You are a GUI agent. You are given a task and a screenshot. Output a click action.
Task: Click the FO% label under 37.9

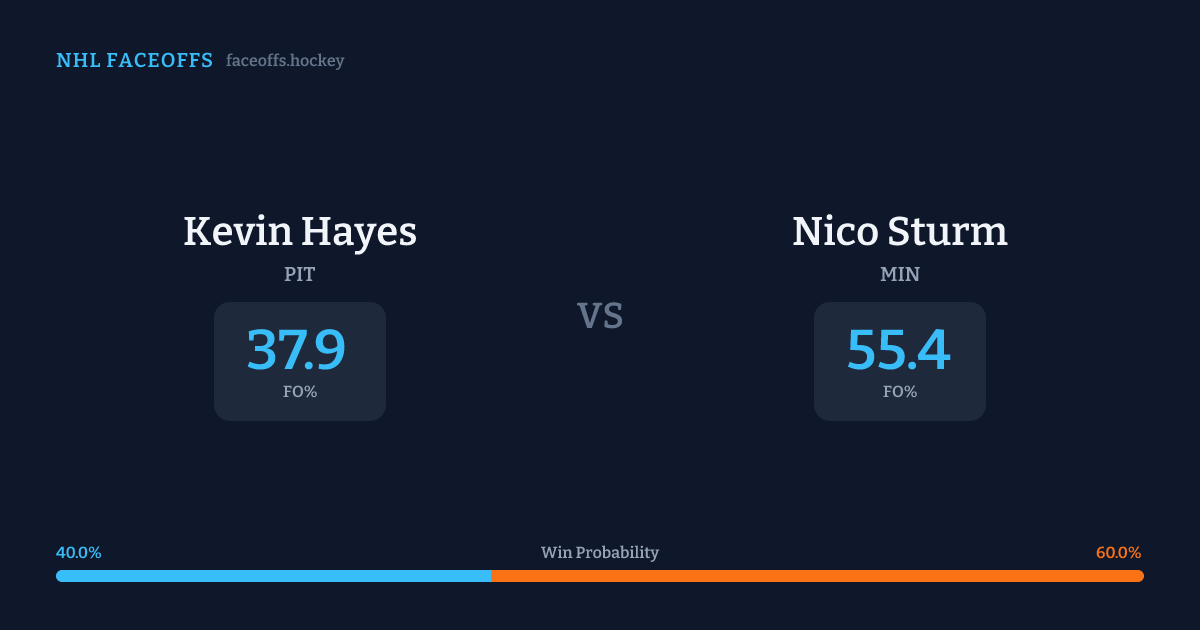pos(300,392)
